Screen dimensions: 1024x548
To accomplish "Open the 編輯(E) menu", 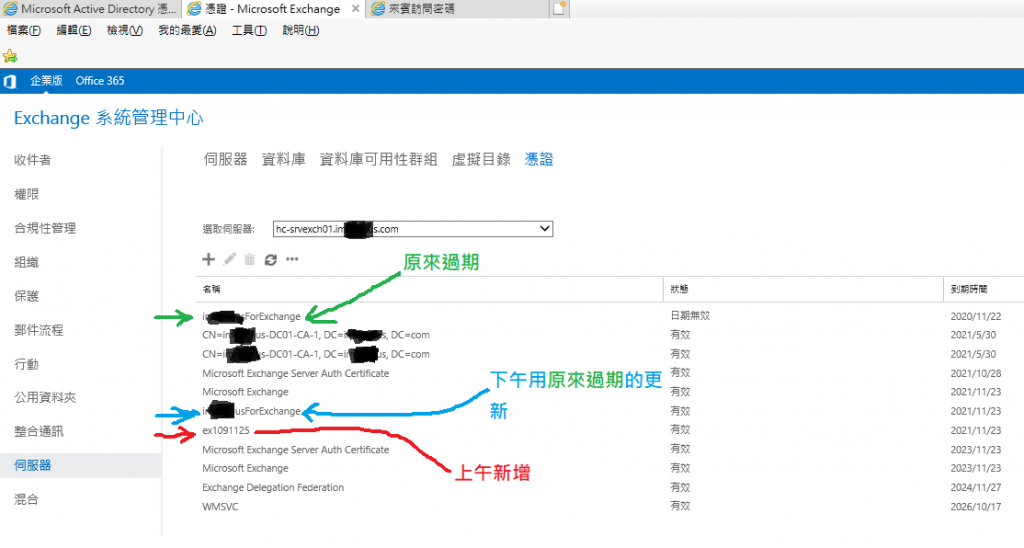I will coord(74,30).
